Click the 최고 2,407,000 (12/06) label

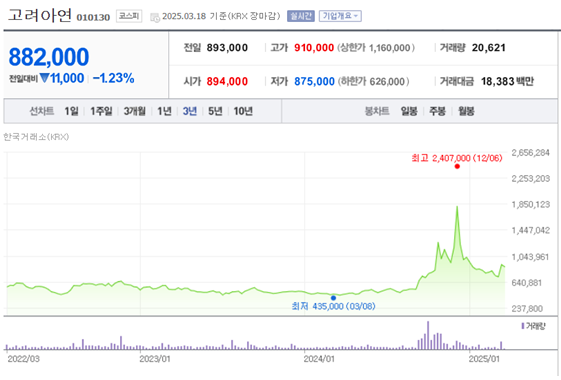[457, 158]
